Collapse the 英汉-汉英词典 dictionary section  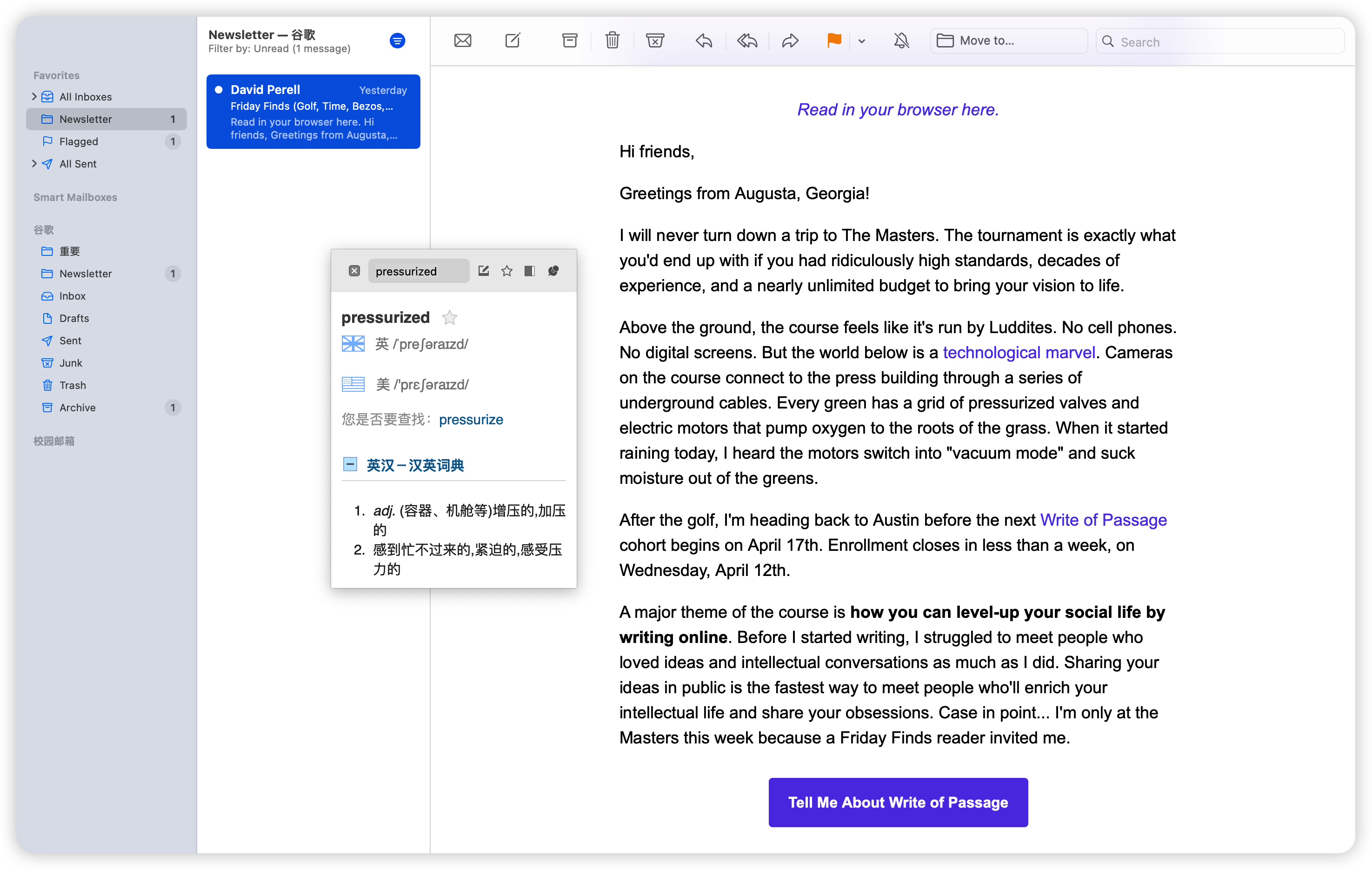[350, 465]
